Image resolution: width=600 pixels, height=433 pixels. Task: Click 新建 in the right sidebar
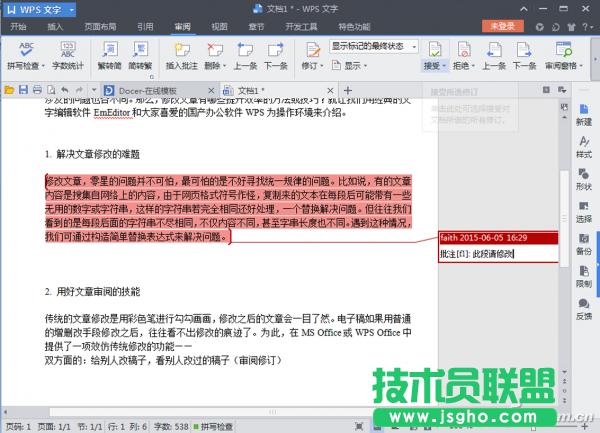583,110
